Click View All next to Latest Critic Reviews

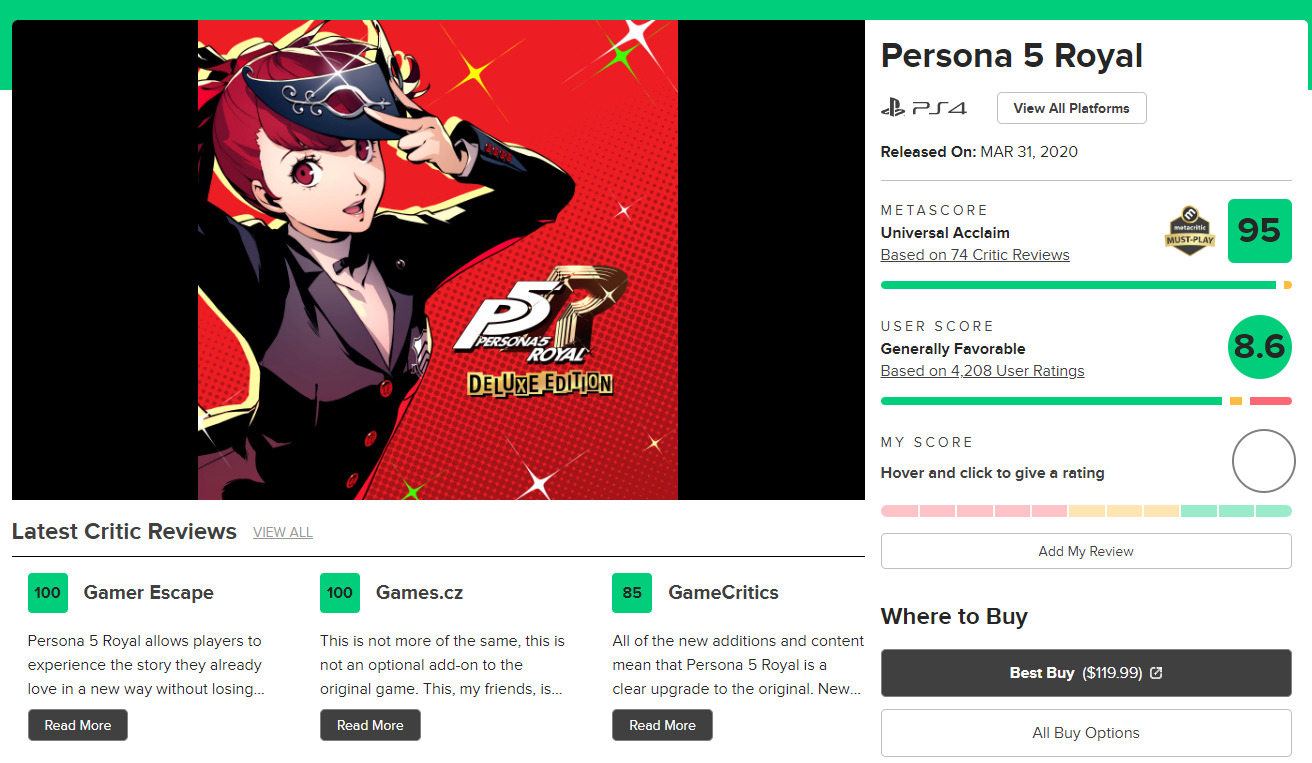[283, 532]
